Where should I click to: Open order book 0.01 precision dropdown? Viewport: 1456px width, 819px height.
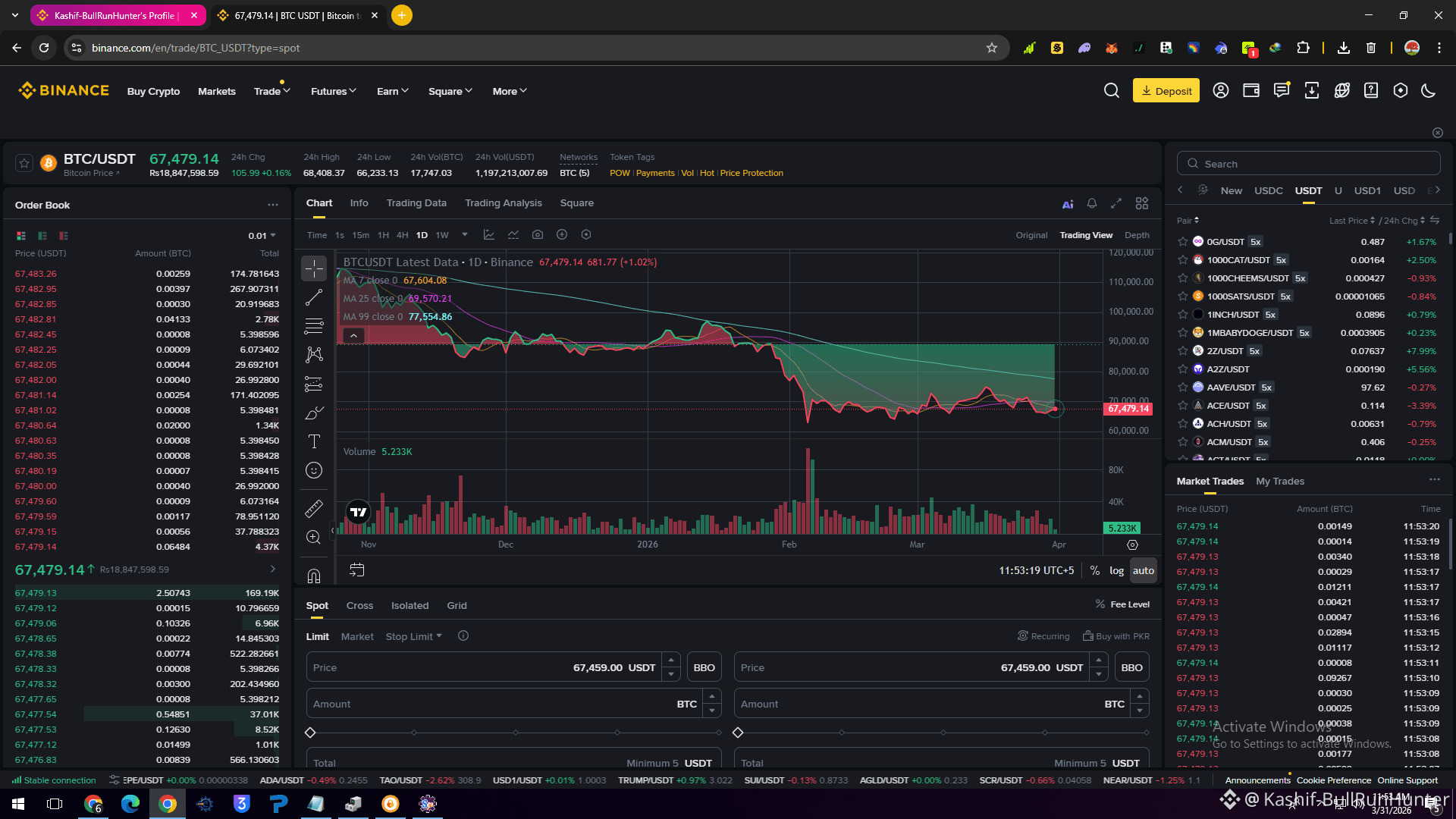click(x=262, y=236)
